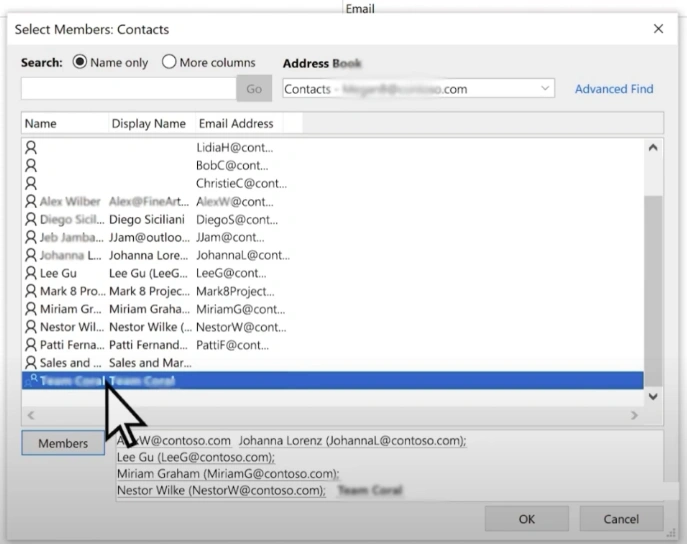Click contact icon beside Jeb Jamba
The height and width of the screenshot is (544, 687).
(x=31, y=237)
